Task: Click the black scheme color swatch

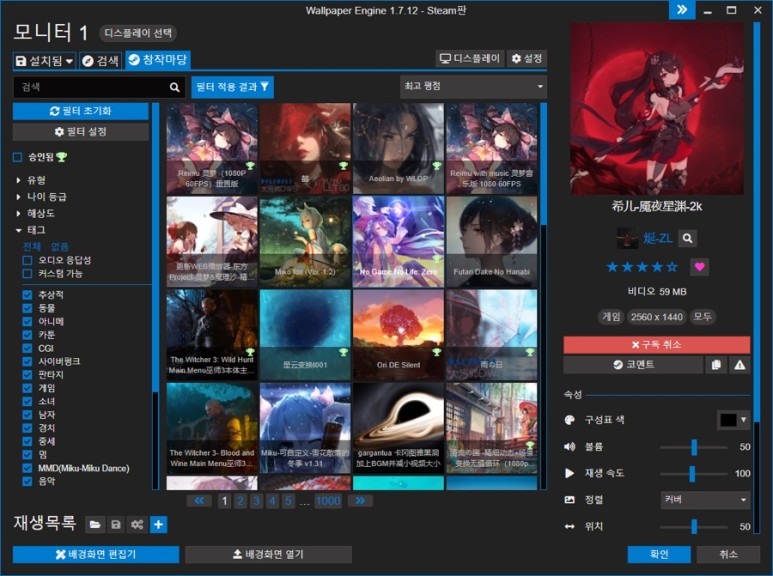Action: (728, 420)
